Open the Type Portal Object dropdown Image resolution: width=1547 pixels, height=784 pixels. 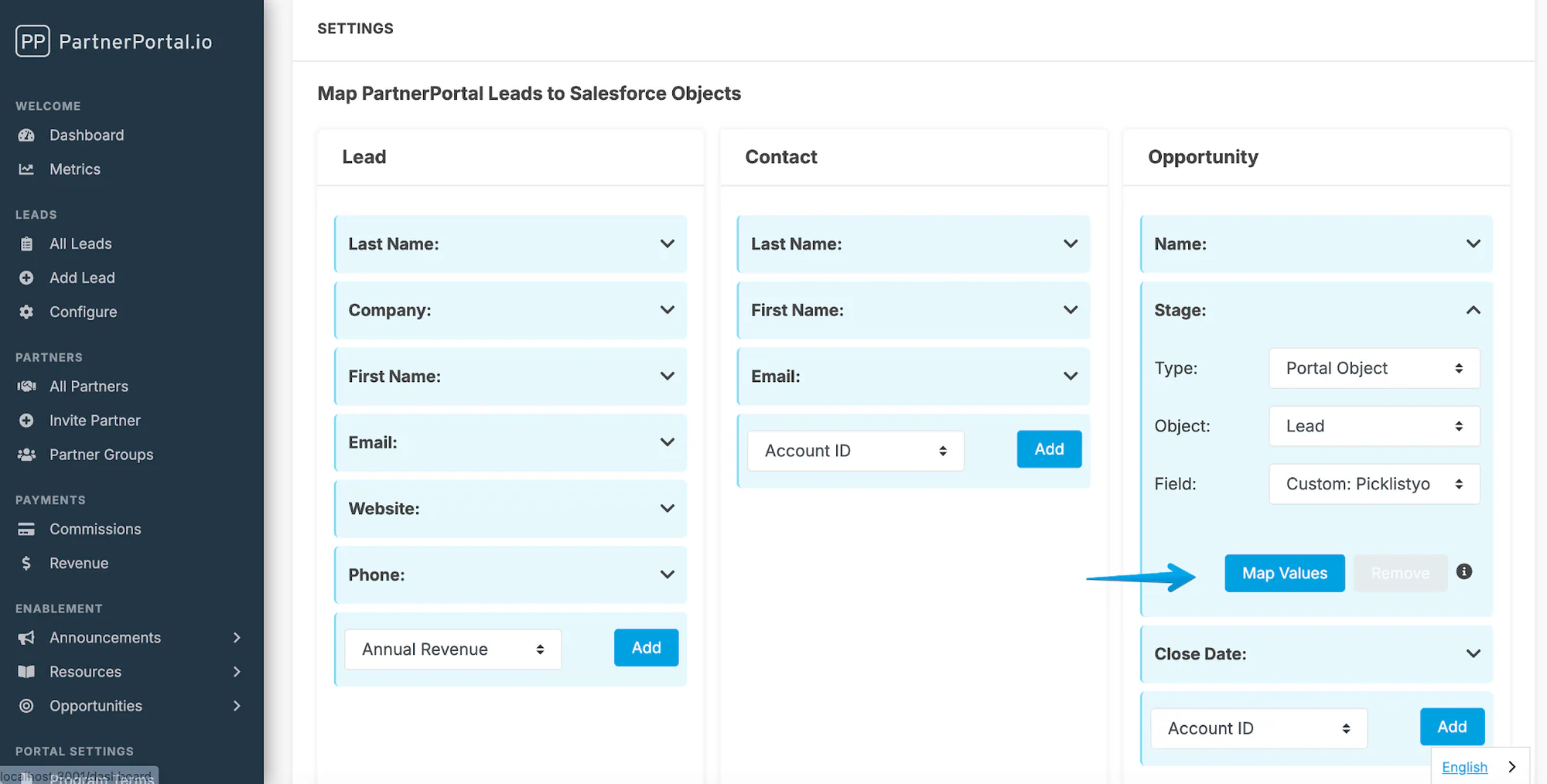(1375, 368)
